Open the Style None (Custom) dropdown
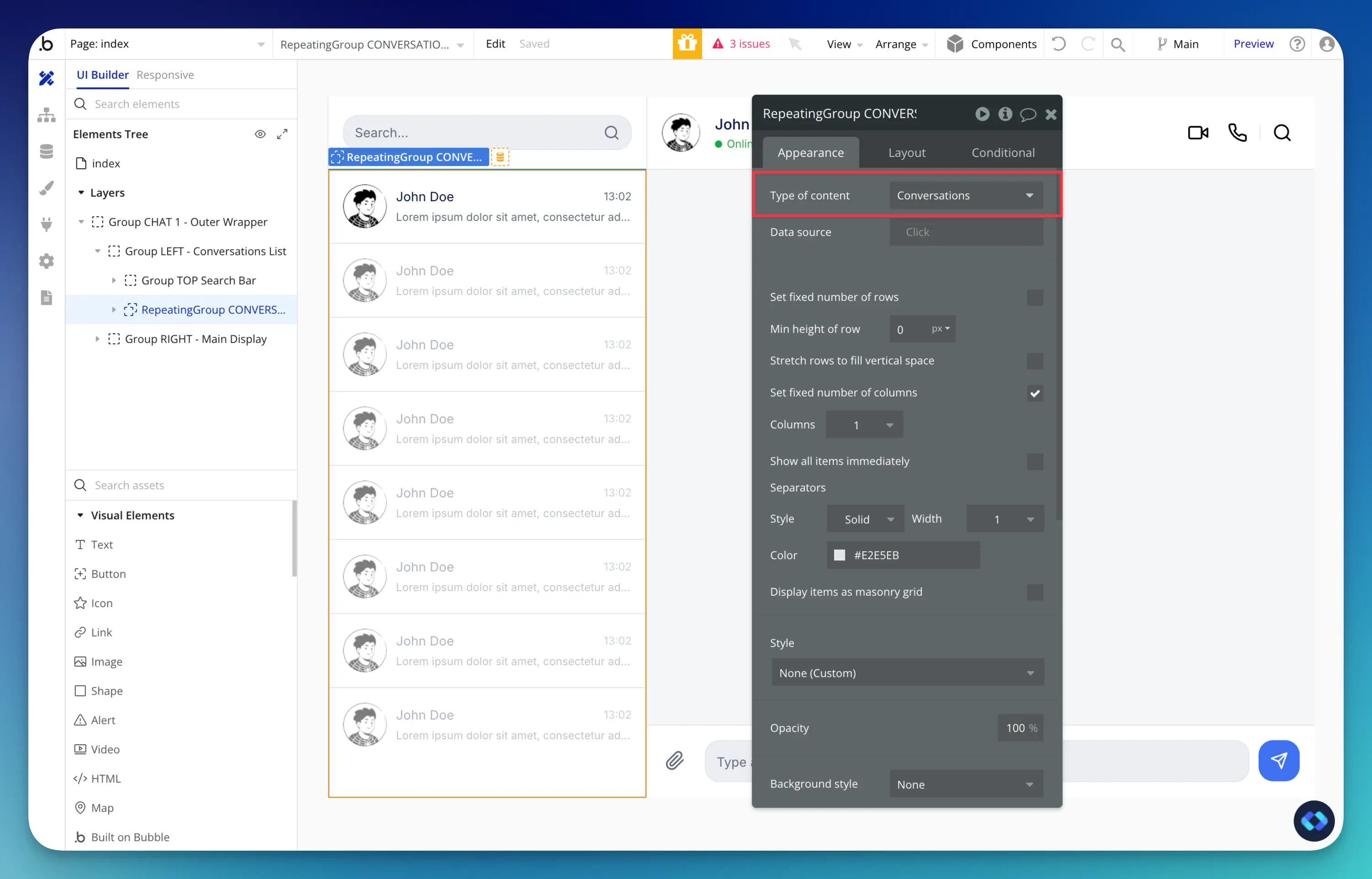 pos(907,673)
